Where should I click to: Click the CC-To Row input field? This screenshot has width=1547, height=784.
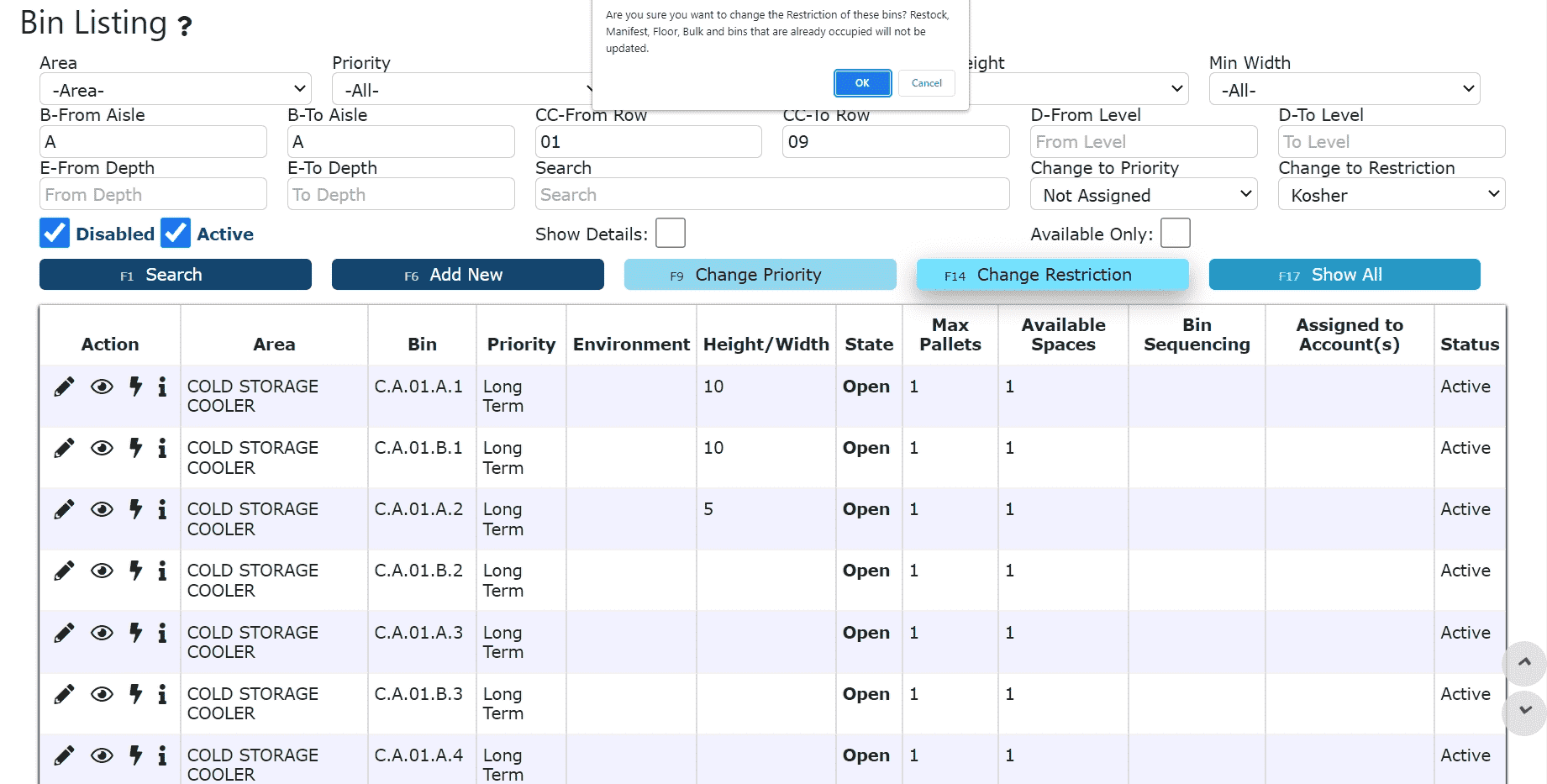click(x=896, y=141)
